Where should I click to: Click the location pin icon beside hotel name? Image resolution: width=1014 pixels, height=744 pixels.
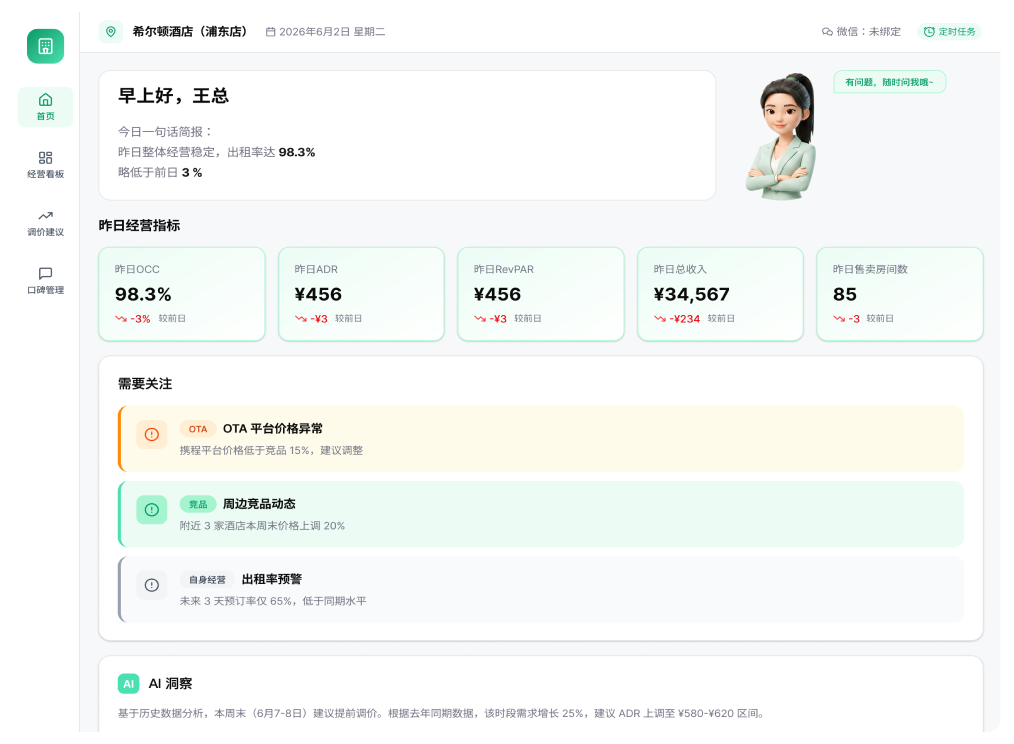coord(111,32)
